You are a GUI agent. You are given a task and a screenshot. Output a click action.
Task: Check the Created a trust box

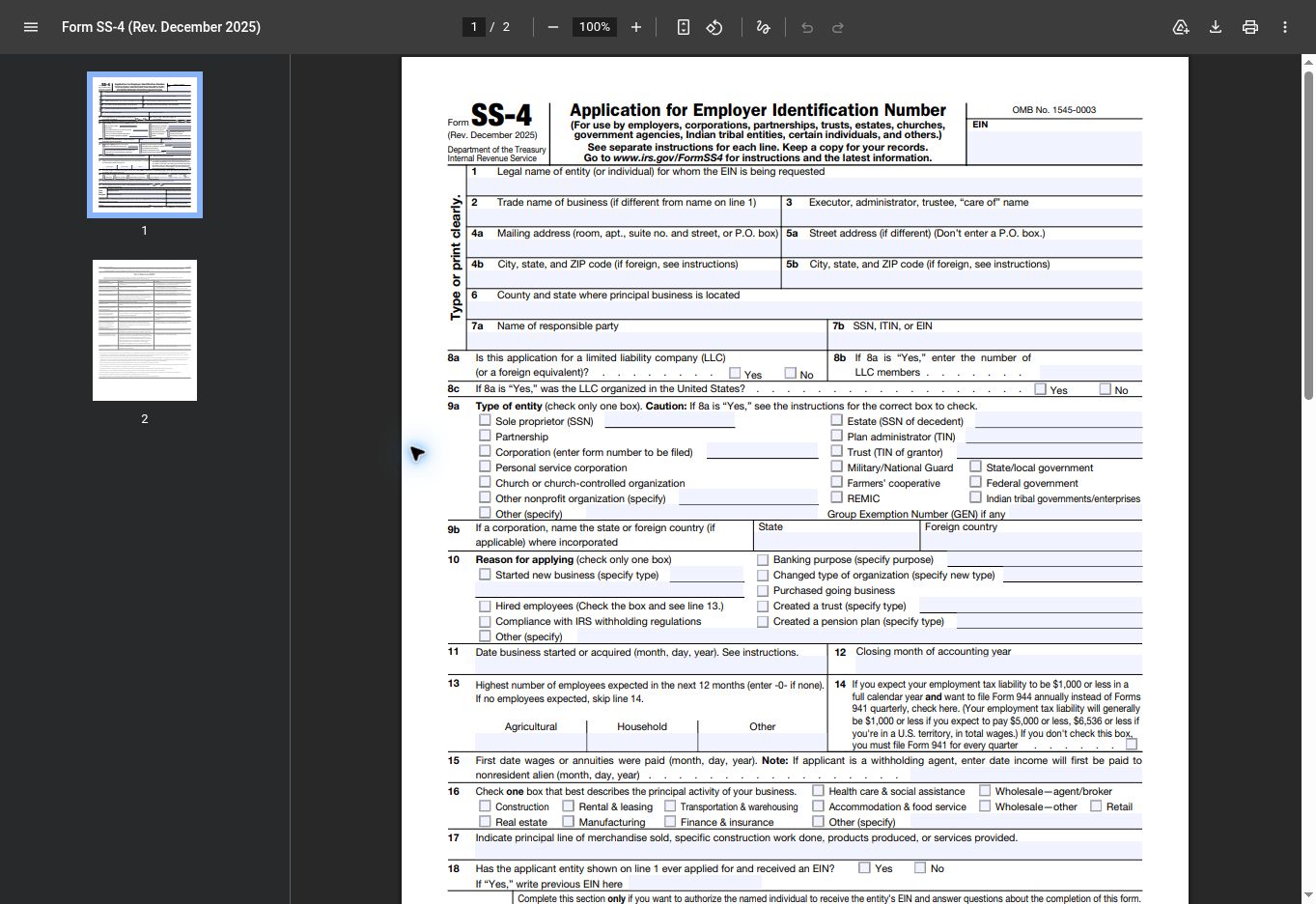tap(763, 606)
